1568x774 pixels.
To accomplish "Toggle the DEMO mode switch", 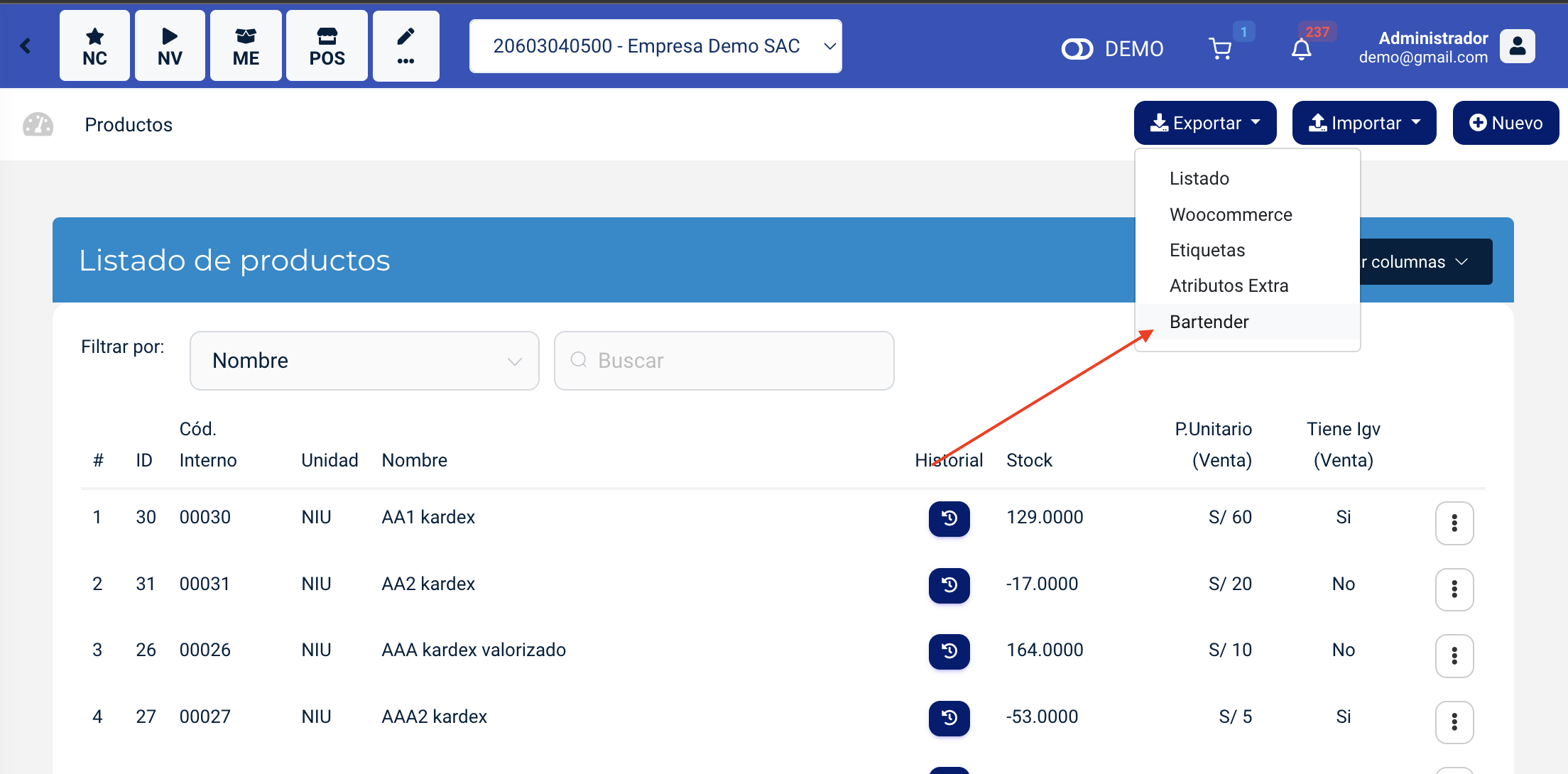I will pyautogui.click(x=1077, y=49).
